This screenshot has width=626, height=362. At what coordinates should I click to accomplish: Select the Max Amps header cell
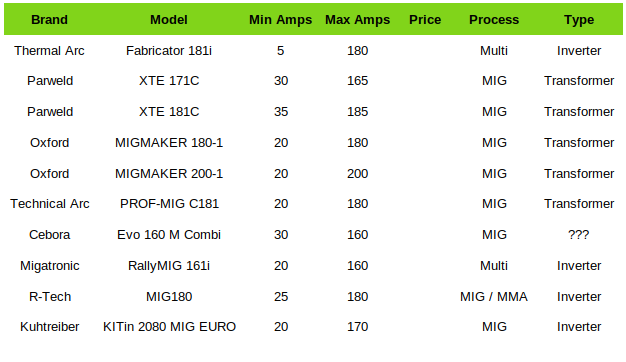click(x=357, y=20)
